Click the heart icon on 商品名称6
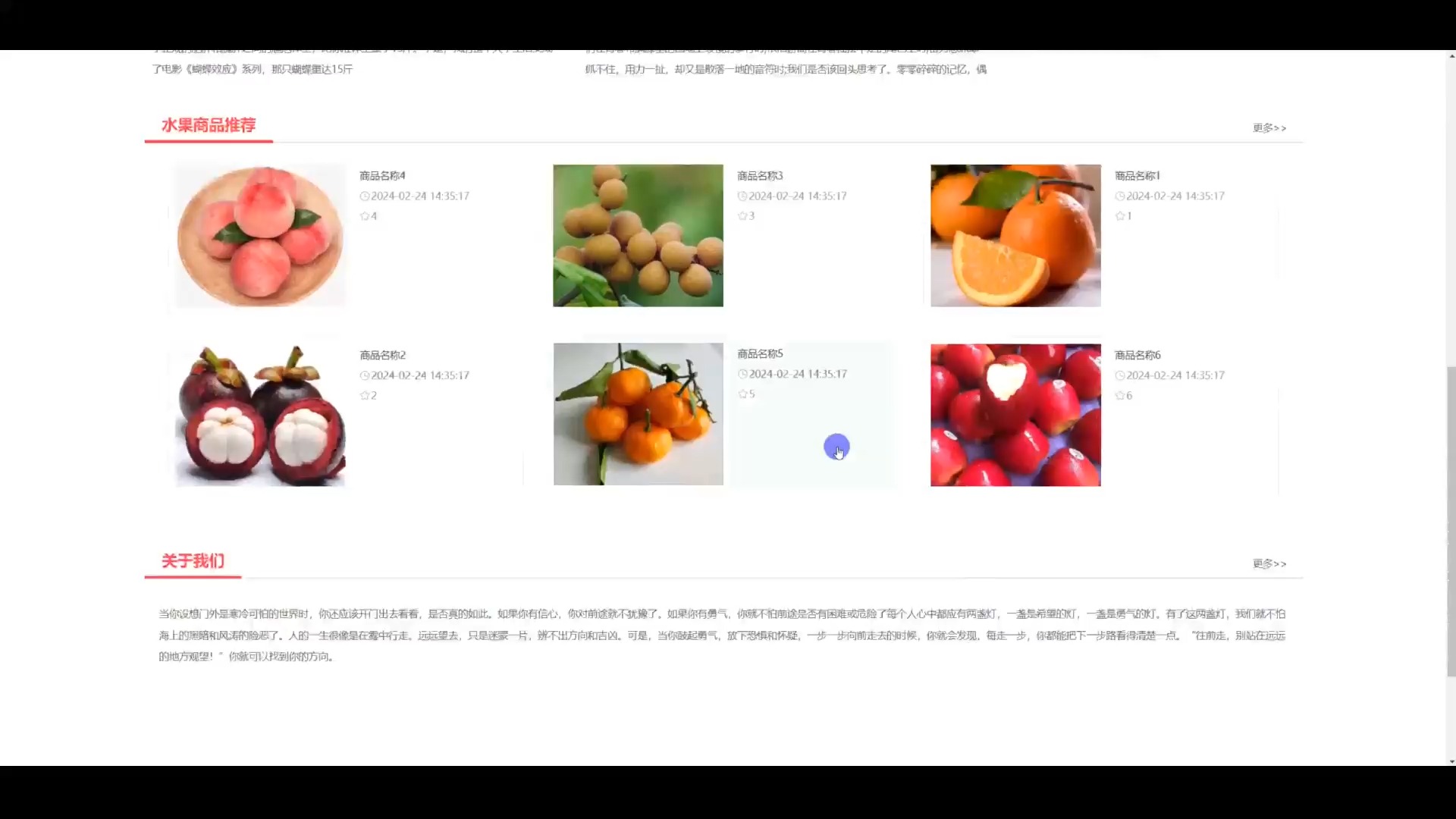1456x819 pixels. click(x=1120, y=395)
